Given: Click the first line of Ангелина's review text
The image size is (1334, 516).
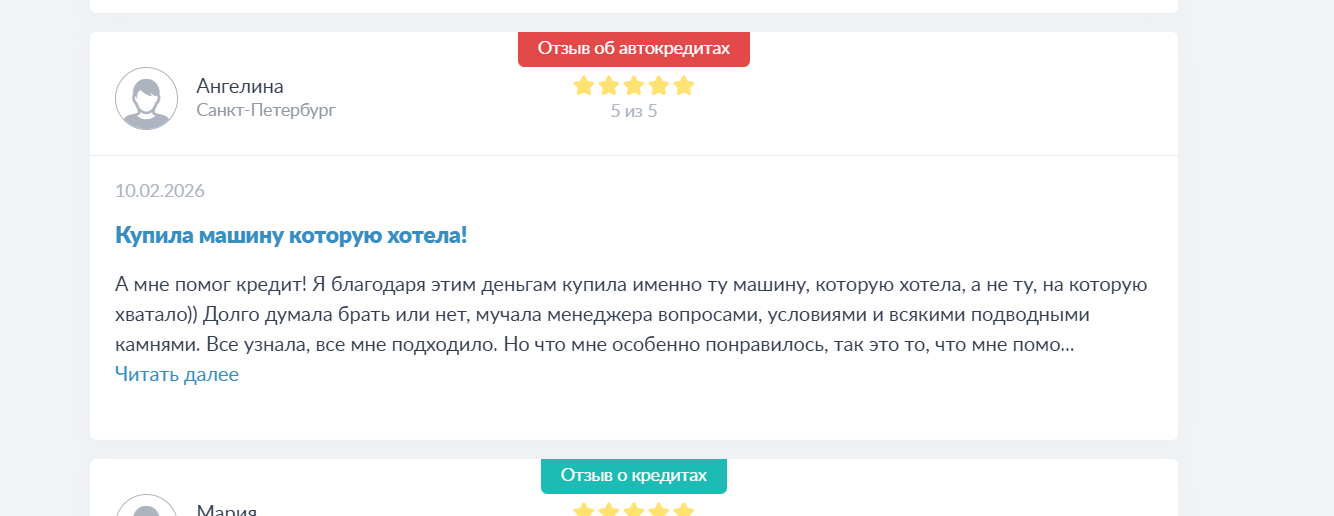Looking at the screenshot, I should pyautogui.click(x=630, y=285).
